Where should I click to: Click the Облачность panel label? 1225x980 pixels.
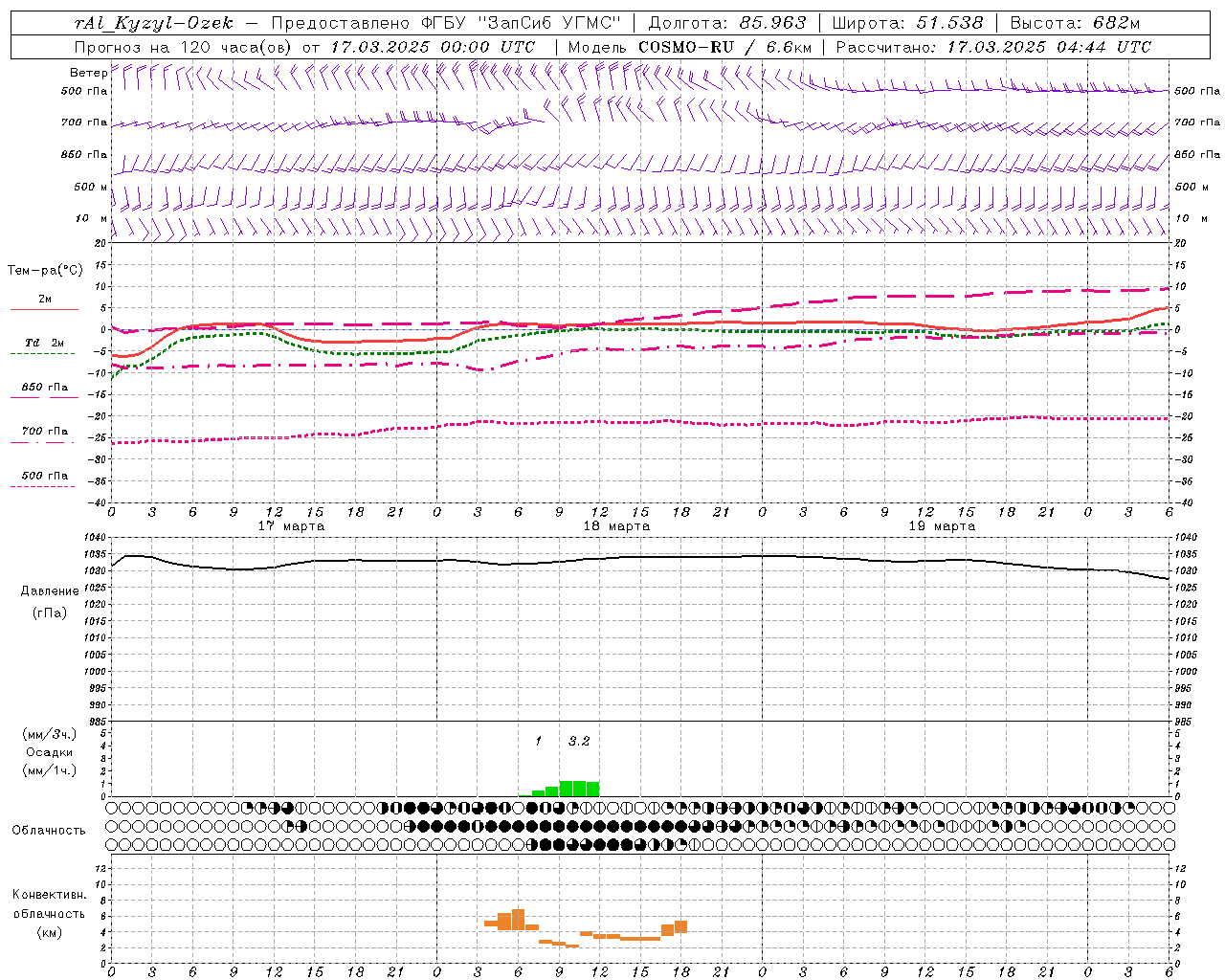tap(49, 830)
